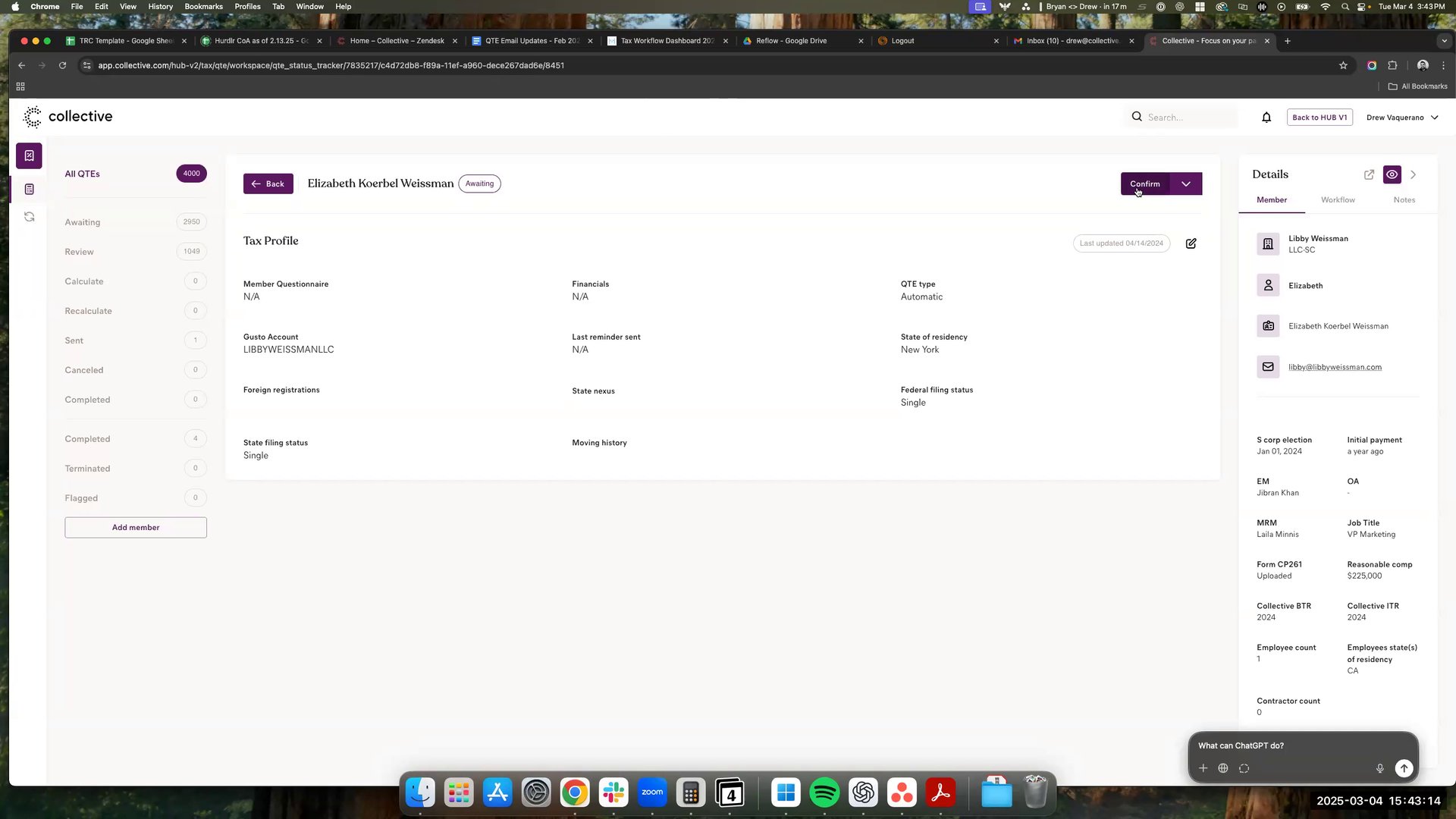The image size is (1456, 819).
Task: Expand the Confirm button dropdown arrow
Action: click(x=1186, y=184)
